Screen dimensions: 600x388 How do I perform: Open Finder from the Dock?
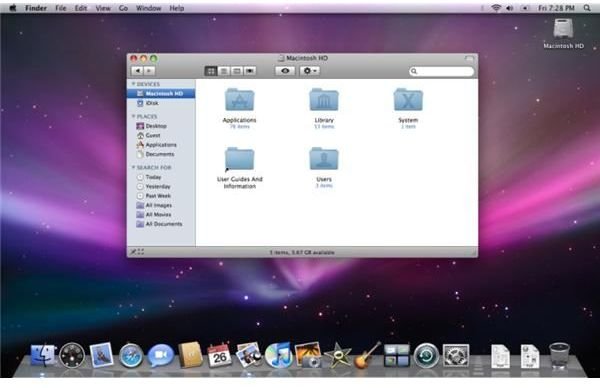click(x=42, y=355)
